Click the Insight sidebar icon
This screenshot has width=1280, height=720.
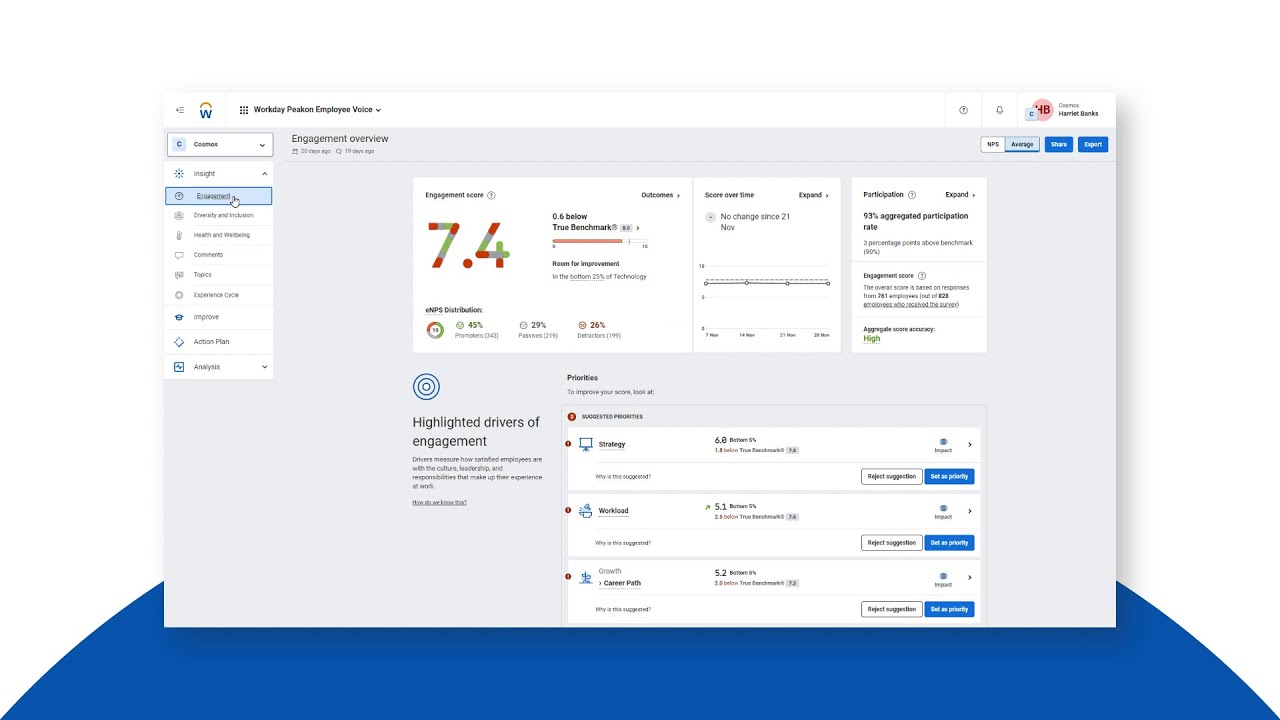tap(179, 174)
